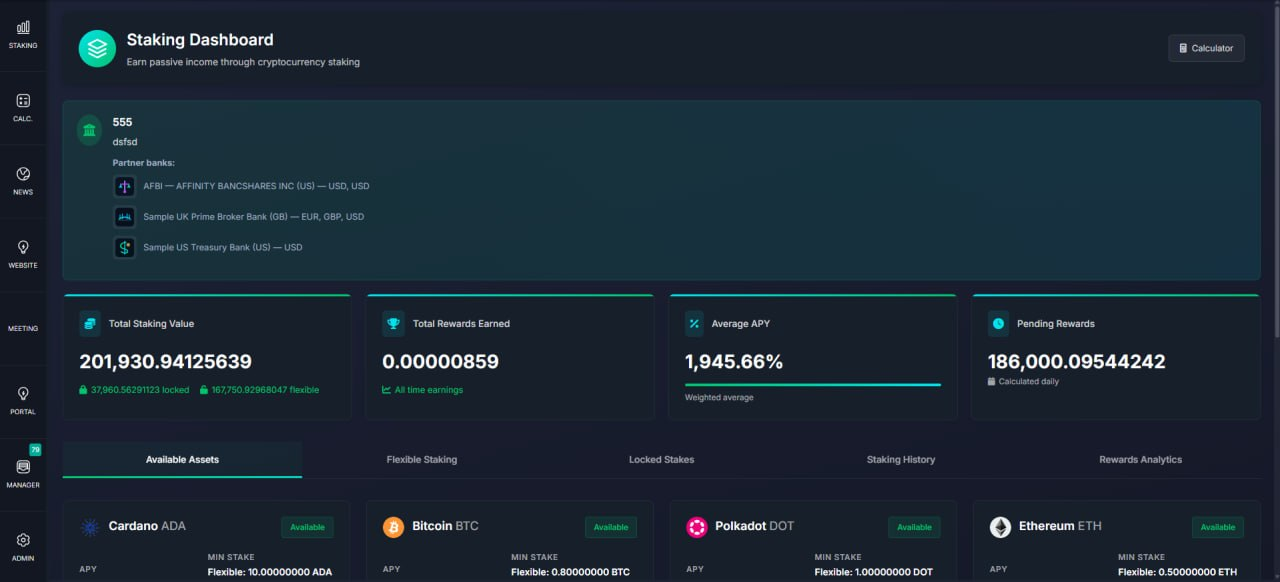Open the Manager sidebar icon with badge
The height and width of the screenshot is (582, 1280).
pos(23,466)
